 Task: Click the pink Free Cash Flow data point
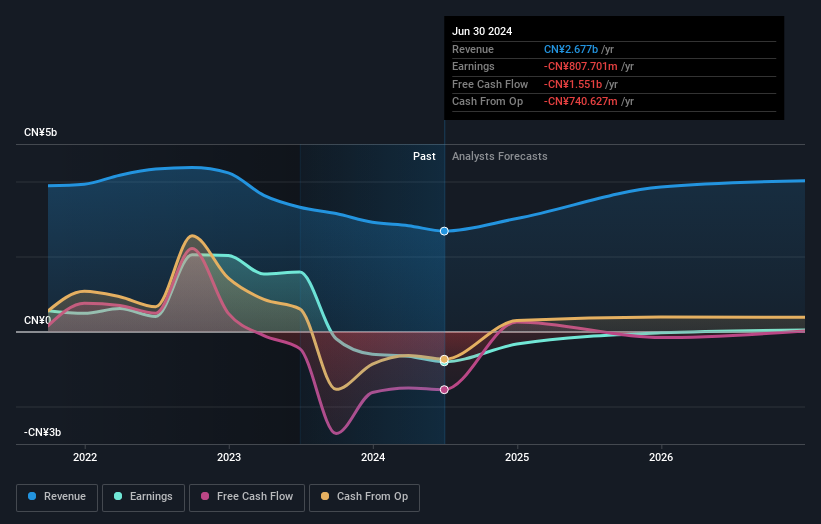(444, 389)
